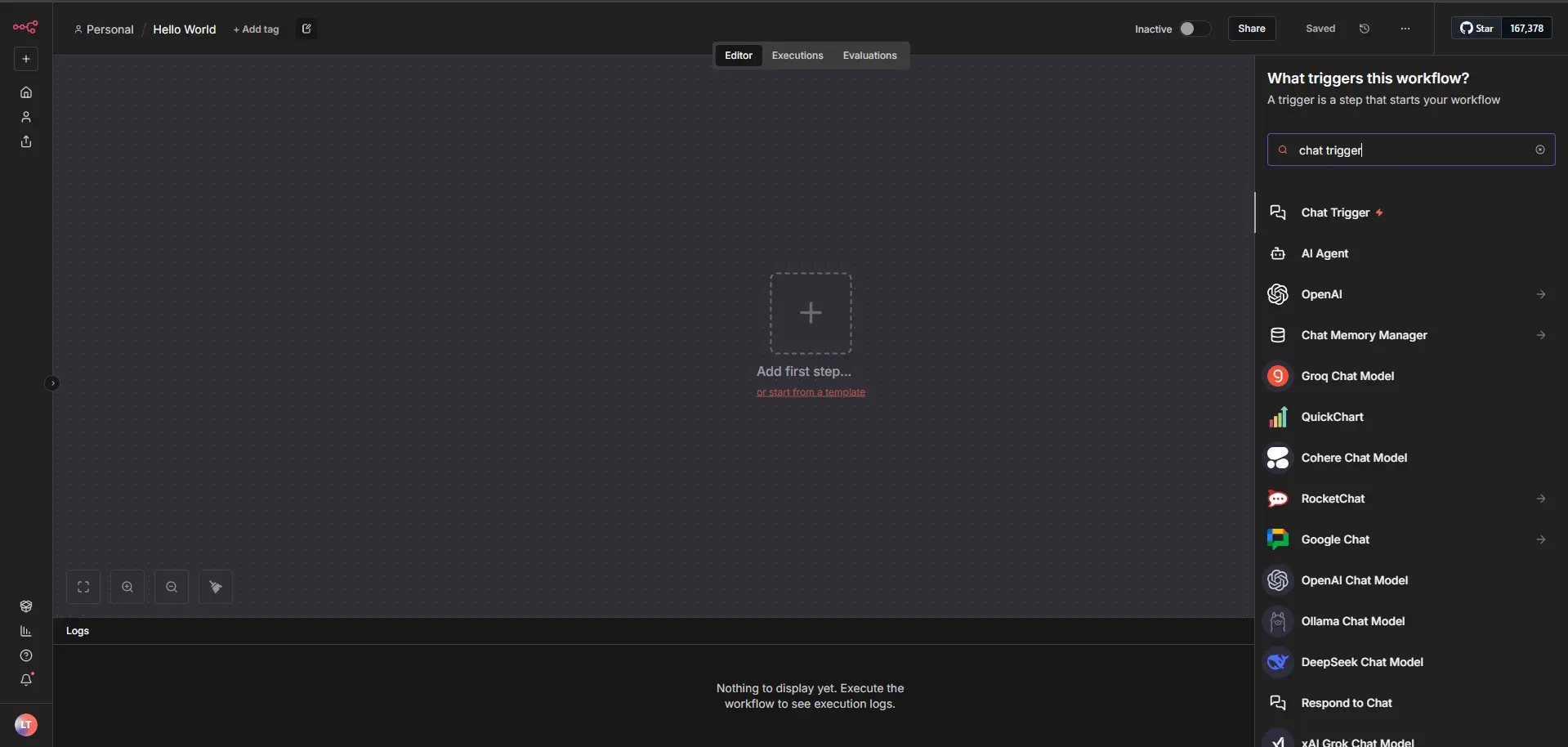The width and height of the screenshot is (1568, 747).
Task: Expand the Google Chat node arrow
Action: pos(1540,539)
